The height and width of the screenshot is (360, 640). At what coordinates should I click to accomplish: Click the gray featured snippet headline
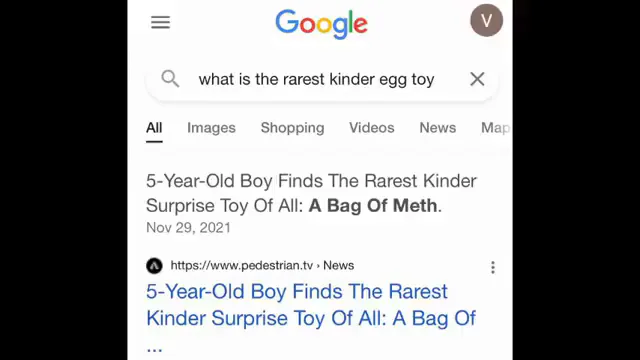point(311,193)
